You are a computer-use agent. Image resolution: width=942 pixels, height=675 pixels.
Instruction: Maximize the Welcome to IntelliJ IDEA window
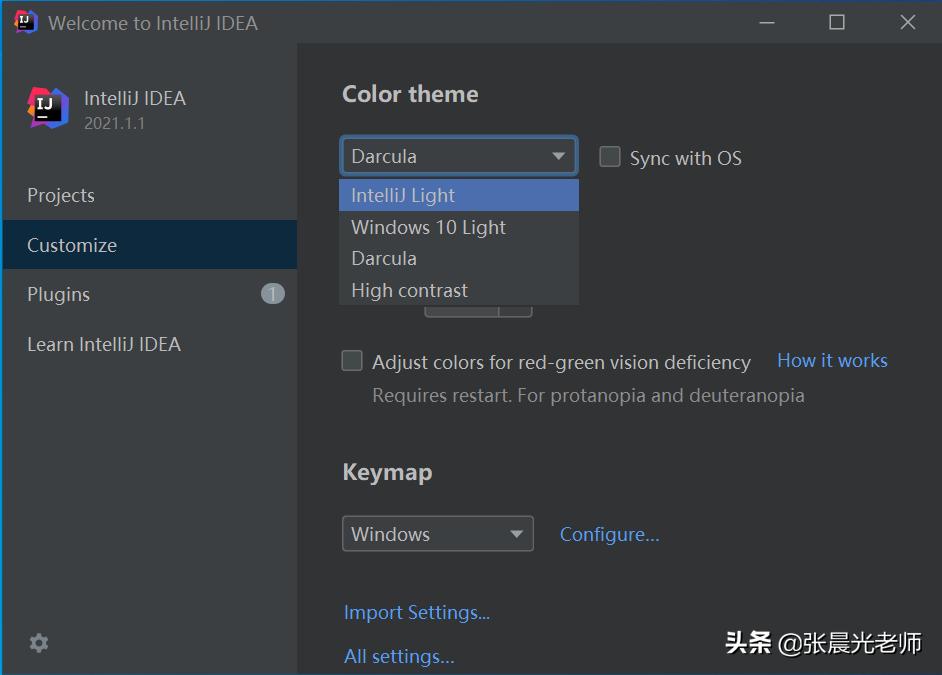[837, 22]
